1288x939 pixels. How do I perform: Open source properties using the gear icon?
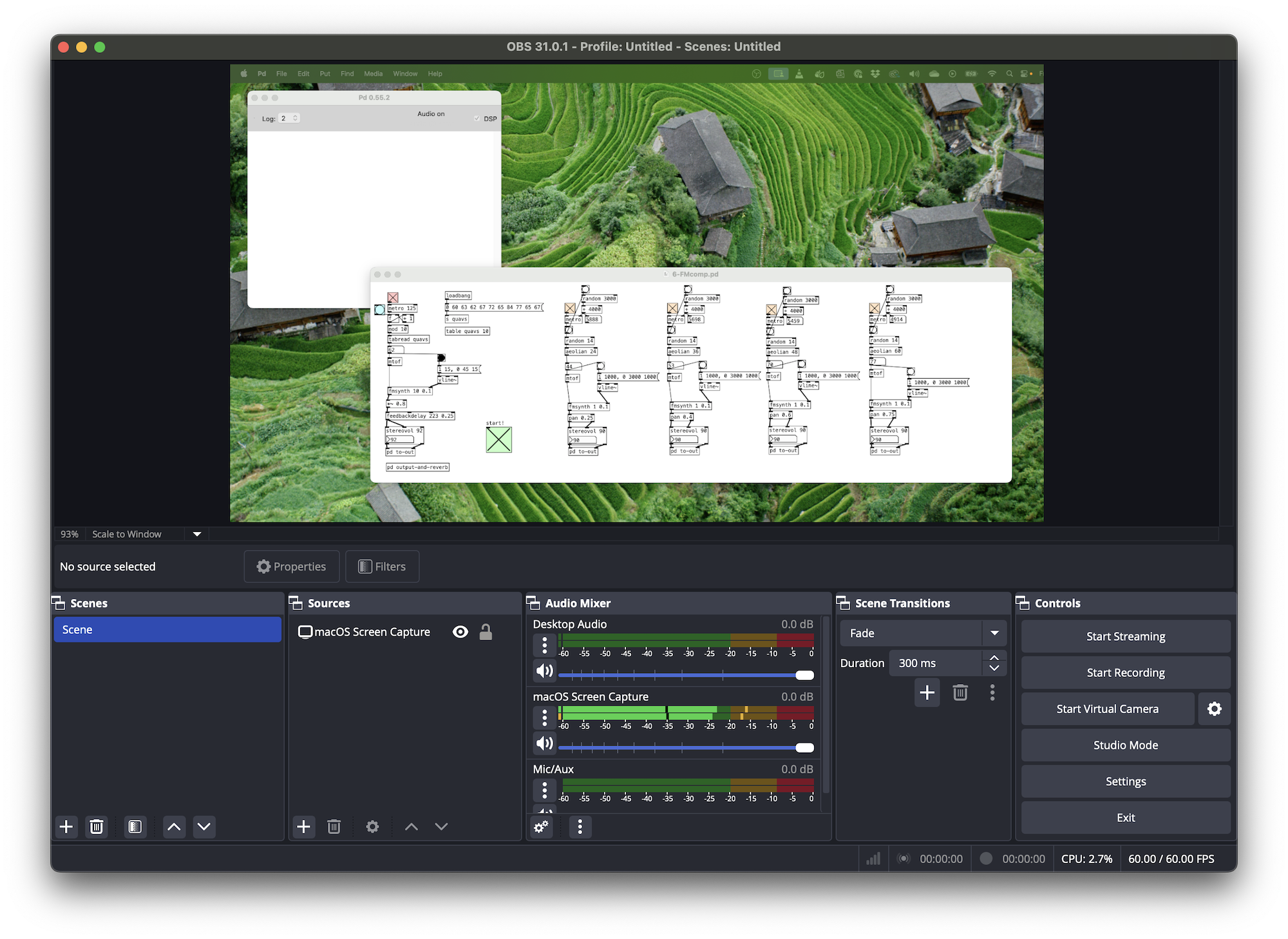coord(372,827)
